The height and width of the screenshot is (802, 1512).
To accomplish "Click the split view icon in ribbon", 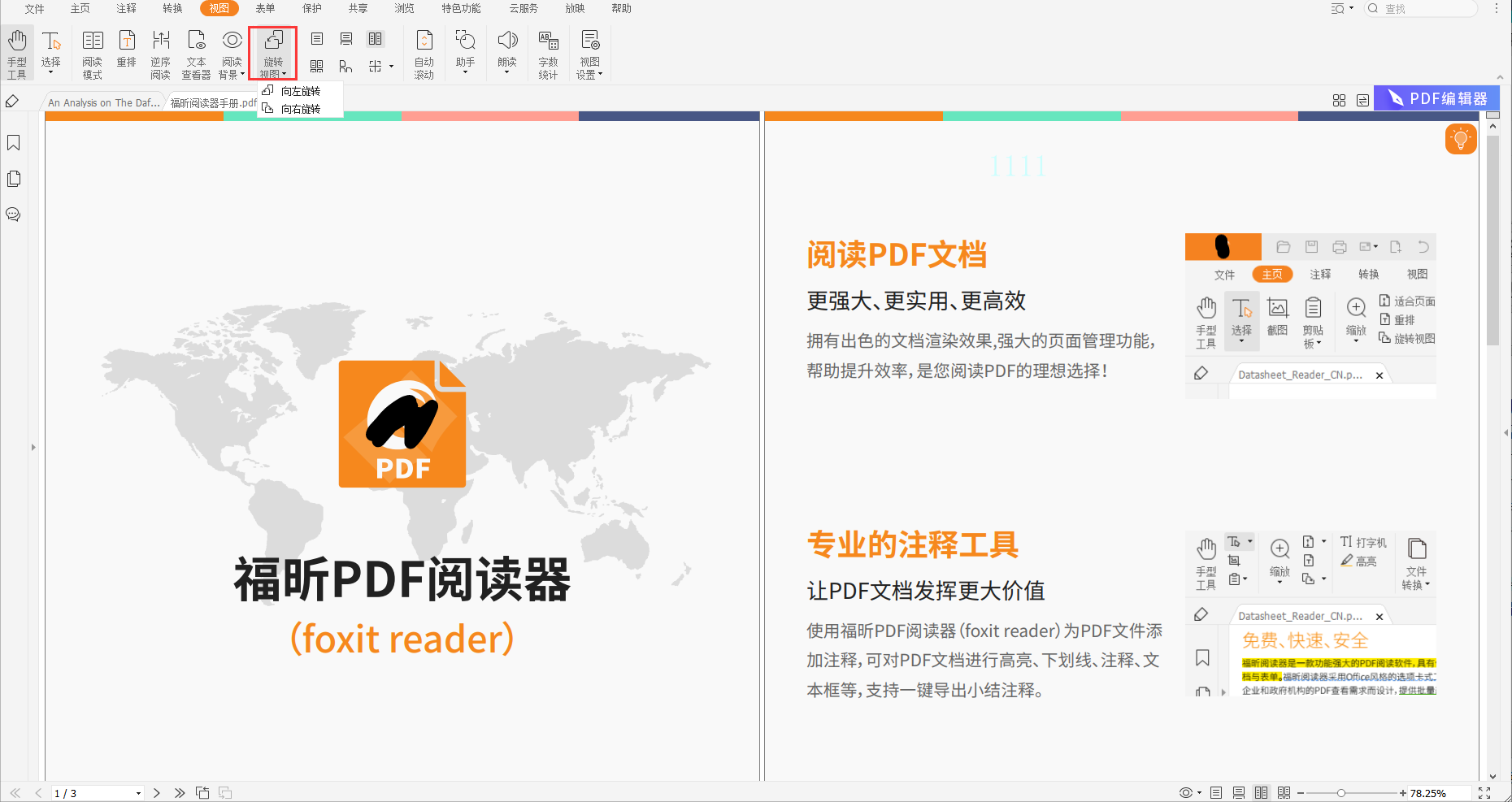I will click(375, 67).
